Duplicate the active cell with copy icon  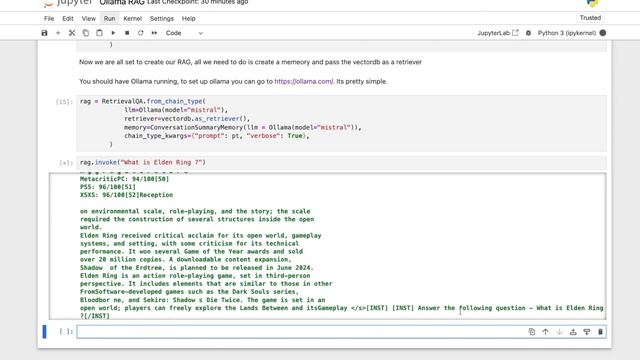(531, 332)
